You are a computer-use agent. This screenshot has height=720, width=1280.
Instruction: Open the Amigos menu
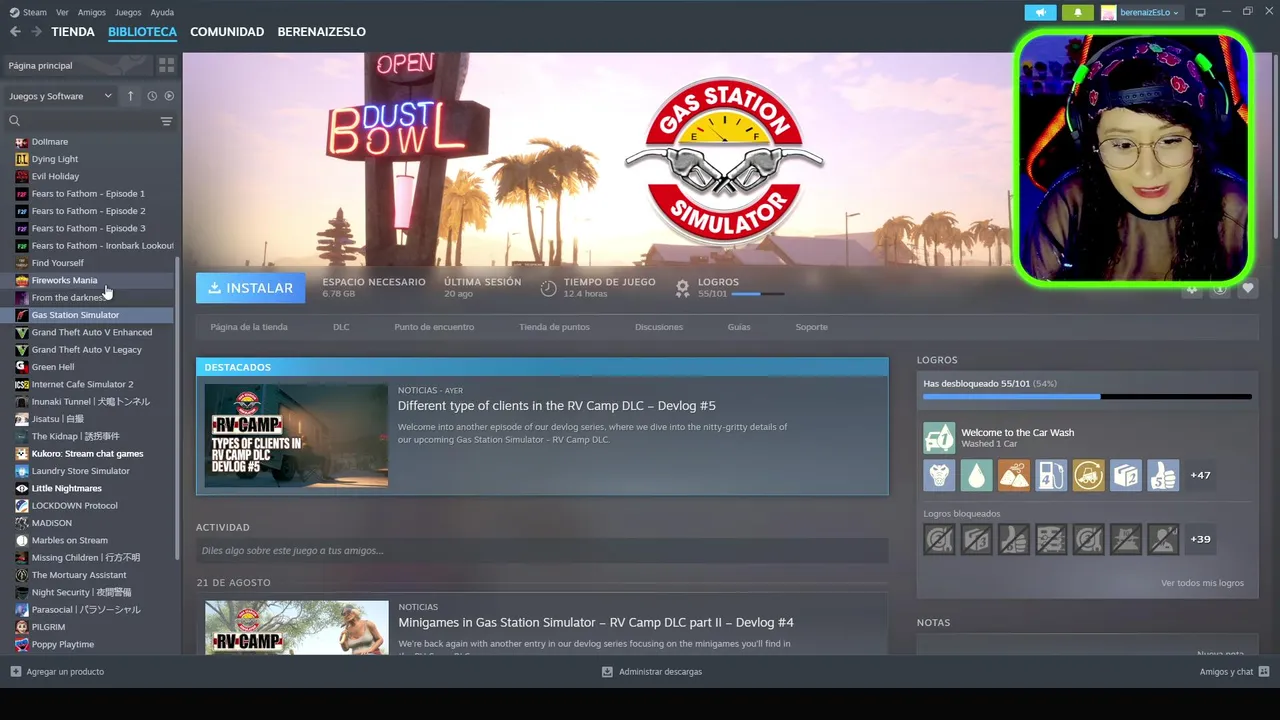(92, 12)
